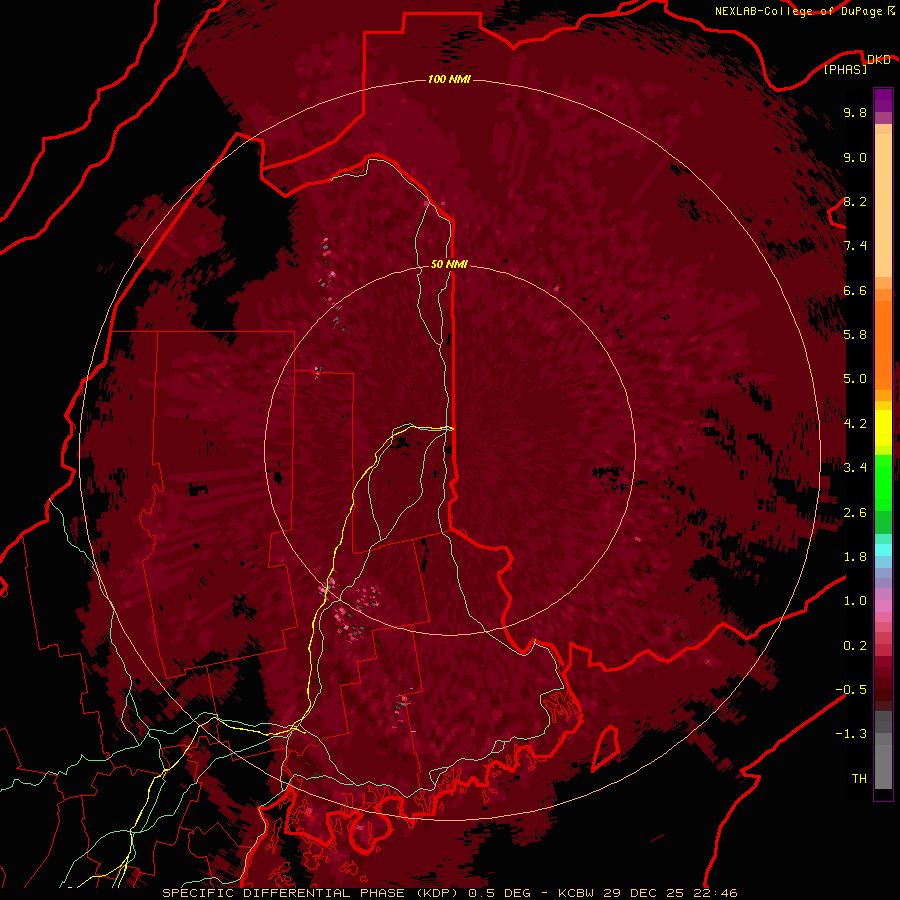
Task: Click the 8.2 legend value
Action: click(x=855, y=201)
